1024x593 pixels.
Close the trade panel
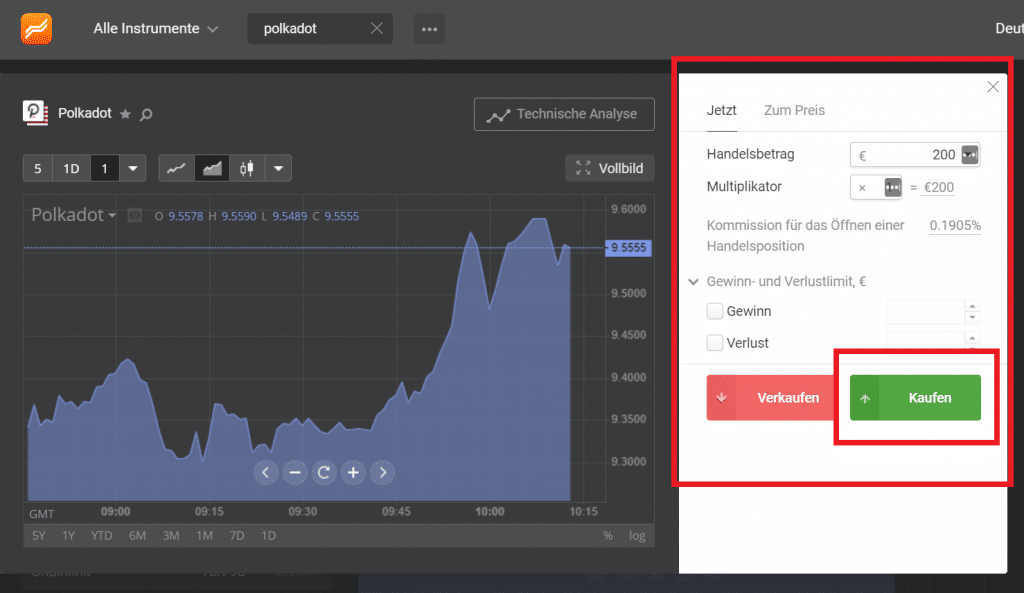[993, 87]
